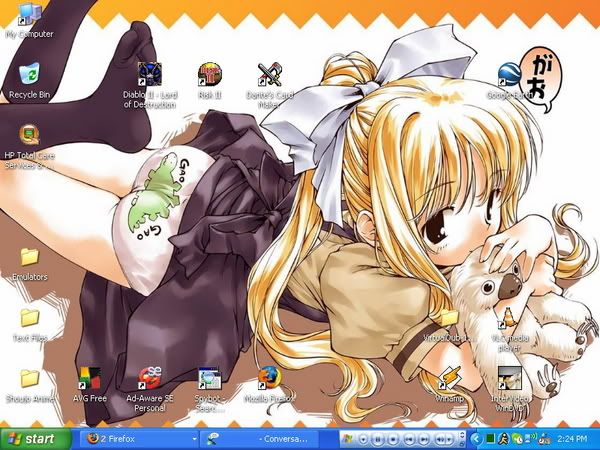Click the green square tray icon
The width and height of the screenshot is (600, 450).
pos(491,439)
